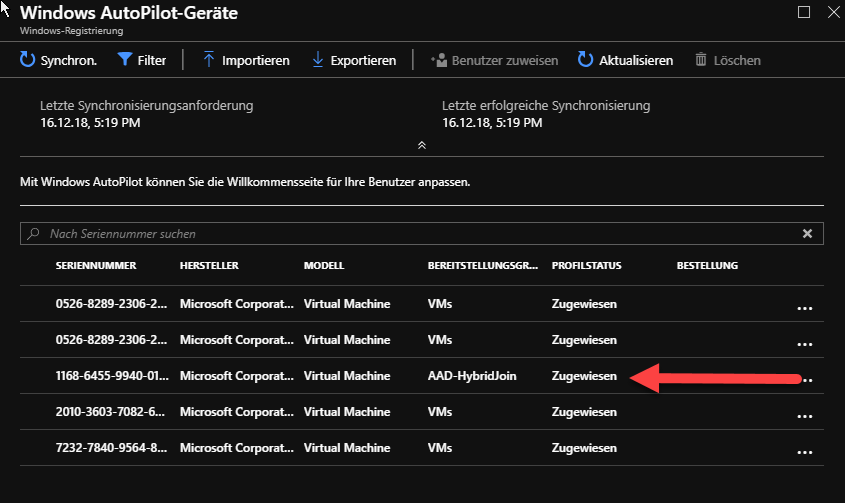Click the Löschen trash can icon

coord(701,59)
